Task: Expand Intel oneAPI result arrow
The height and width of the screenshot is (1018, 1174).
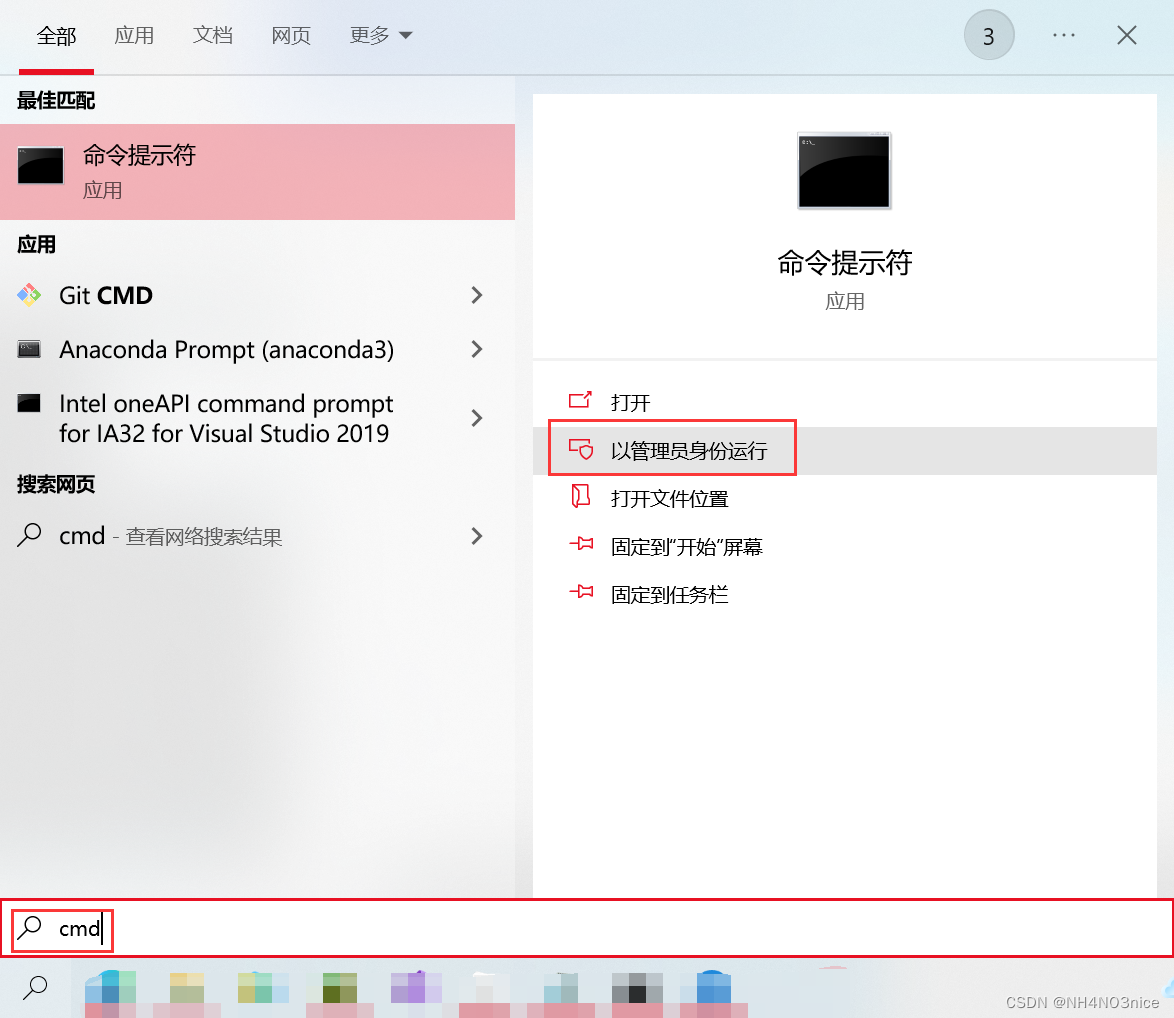Action: click(477, 418)
